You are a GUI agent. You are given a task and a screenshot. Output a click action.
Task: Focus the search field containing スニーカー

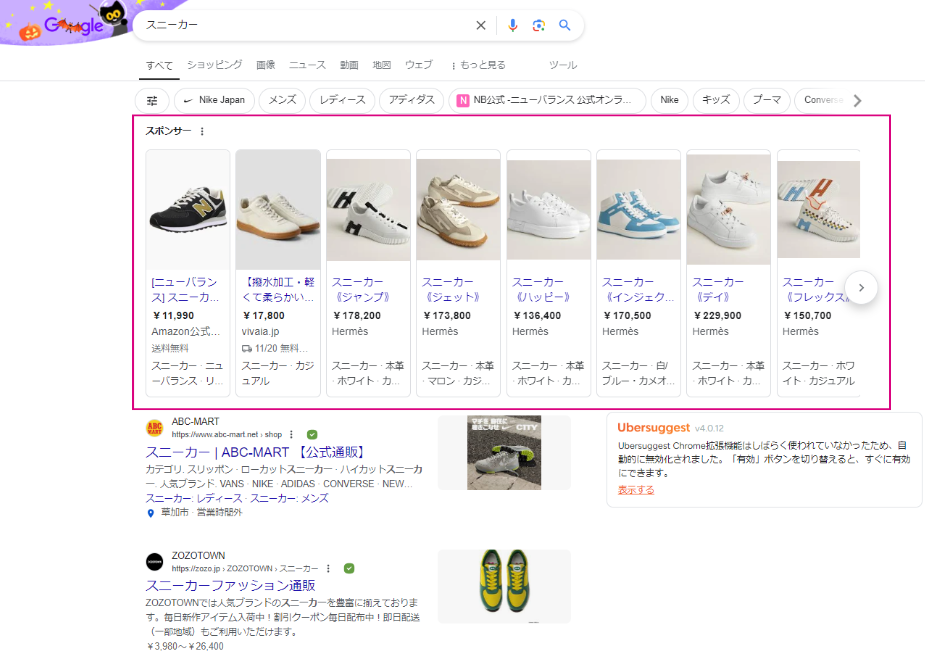click(307, 25)
